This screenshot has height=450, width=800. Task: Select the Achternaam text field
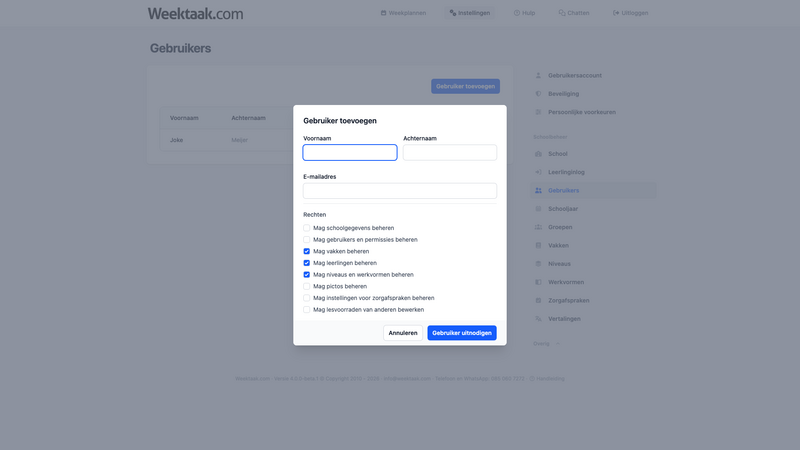coord(450,153)
